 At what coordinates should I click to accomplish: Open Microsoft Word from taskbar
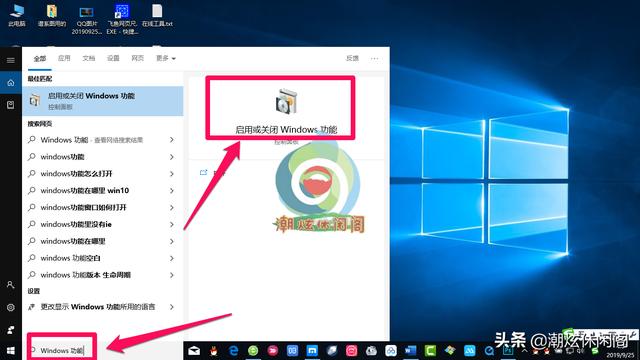click(410, 351)
